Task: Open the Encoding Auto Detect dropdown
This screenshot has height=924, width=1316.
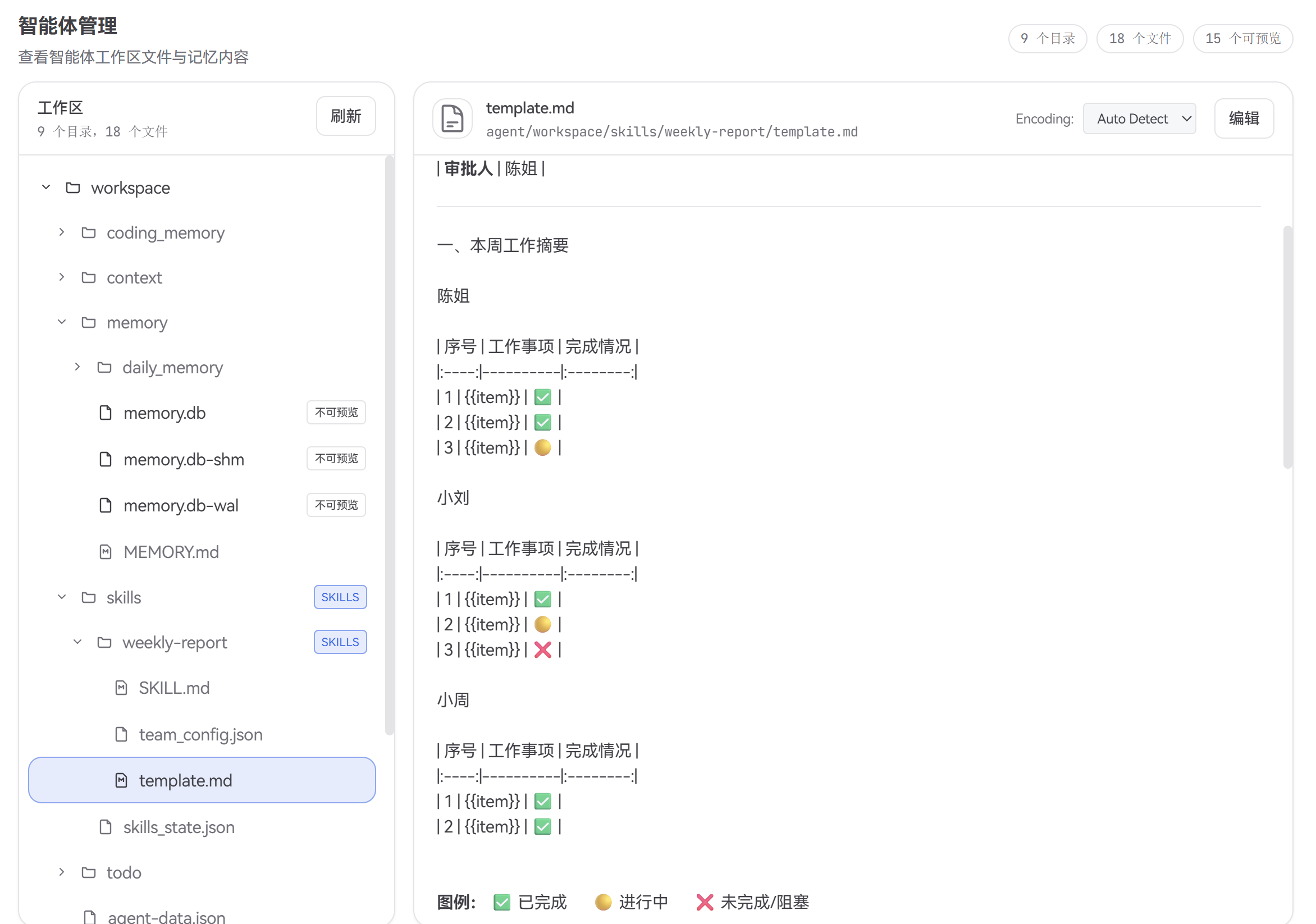Action: click(x=1139, y=118)
